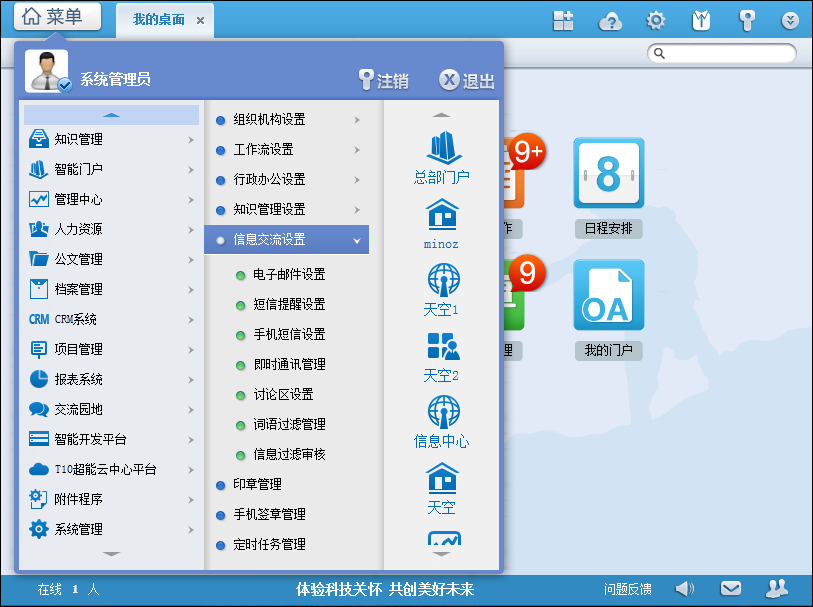This screenshot has height=607, width=813.
Task: Select 公文管理 in the main menu
Action: pos(111,259)
